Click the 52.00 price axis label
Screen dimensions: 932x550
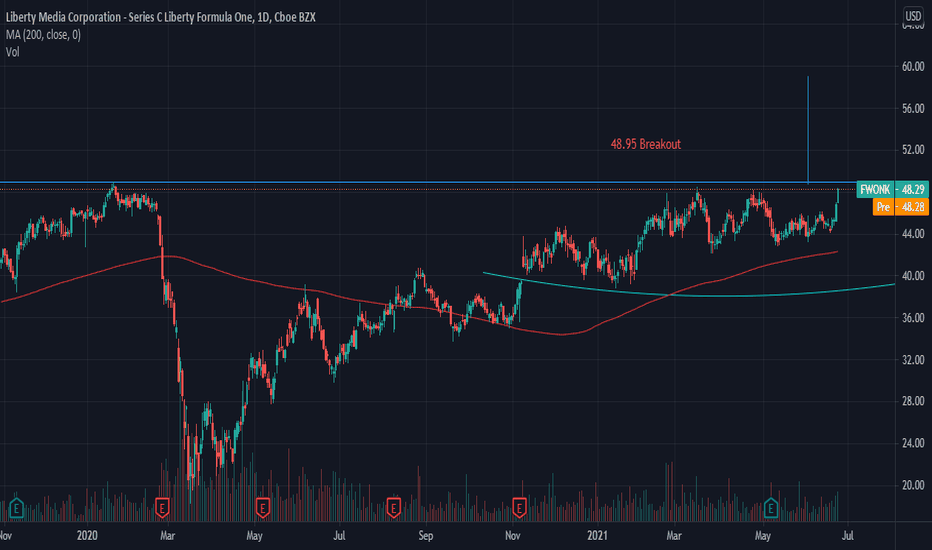click(913, 150)
